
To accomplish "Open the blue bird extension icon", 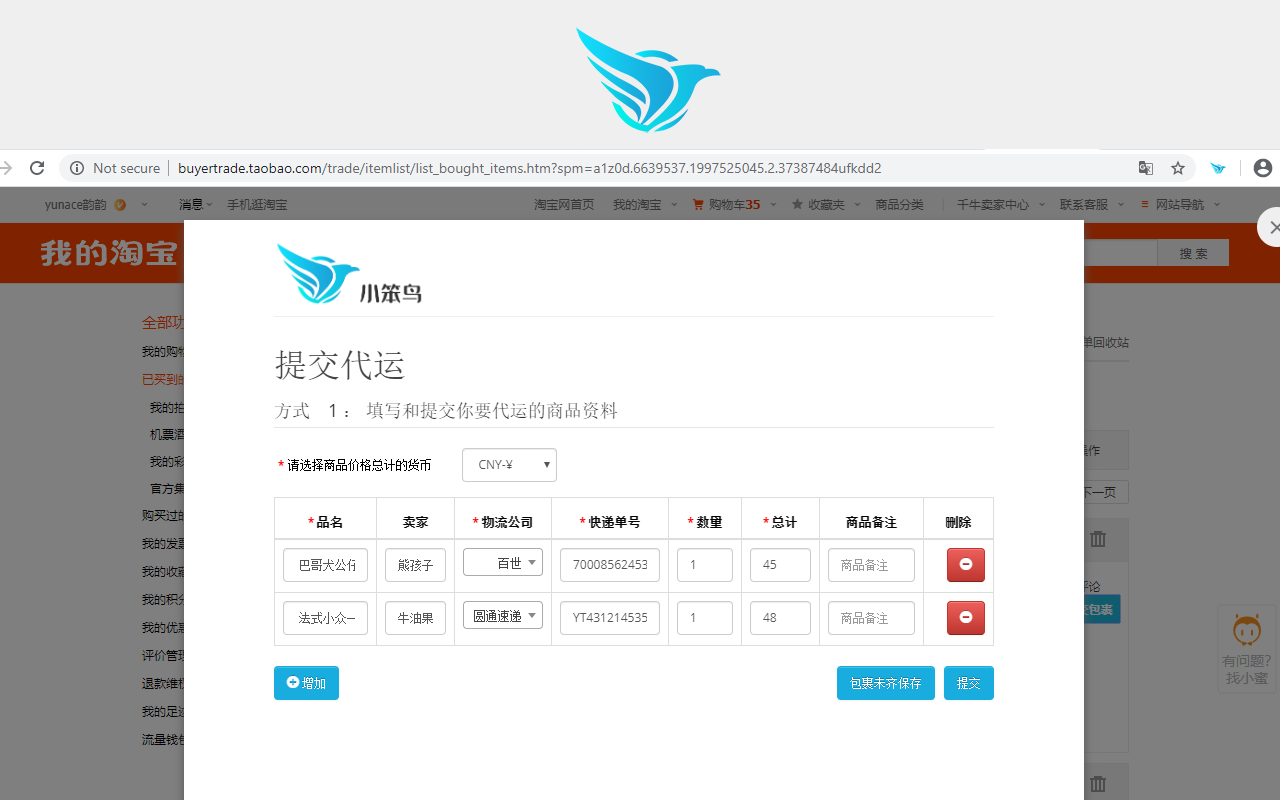I will (x=1218, y=168).
